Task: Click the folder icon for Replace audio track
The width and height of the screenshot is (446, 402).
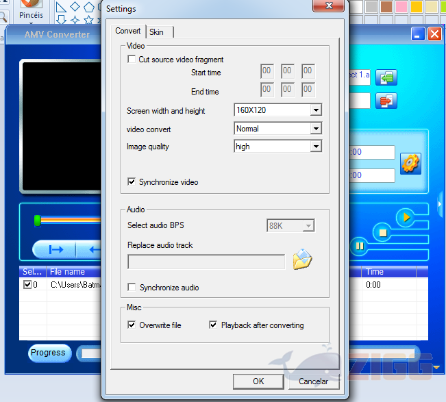Action: pos(302,260)
